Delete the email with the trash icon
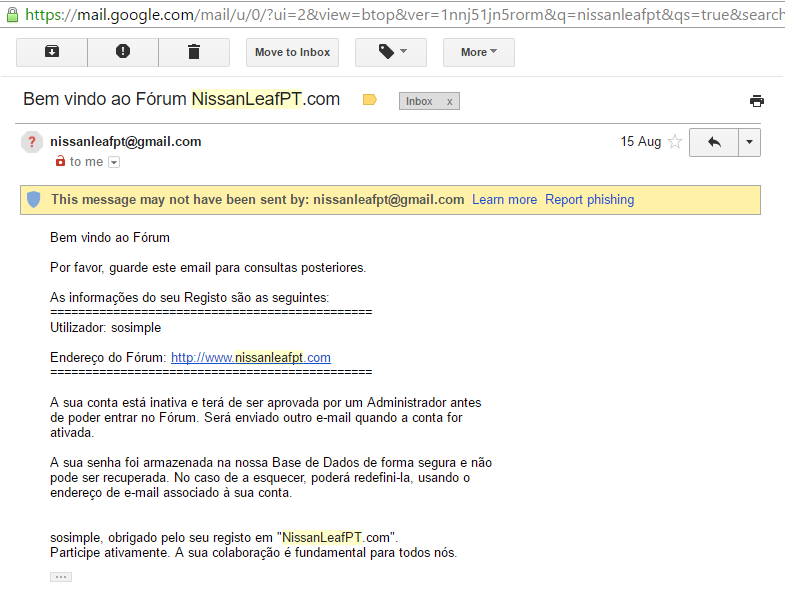Image resolution: width=785 pixels, height=596 pixels. pos(194,52)
